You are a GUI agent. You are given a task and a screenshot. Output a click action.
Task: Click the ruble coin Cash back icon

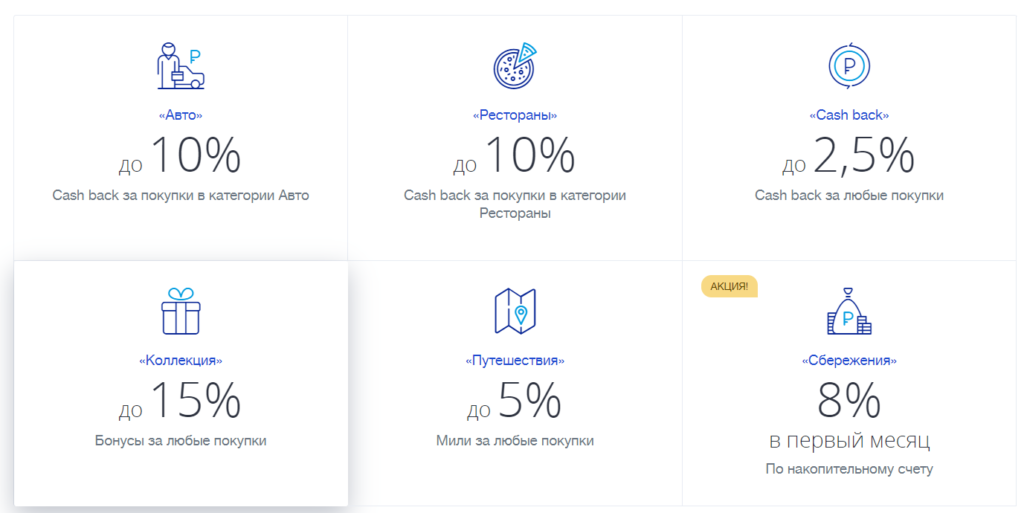849,67
